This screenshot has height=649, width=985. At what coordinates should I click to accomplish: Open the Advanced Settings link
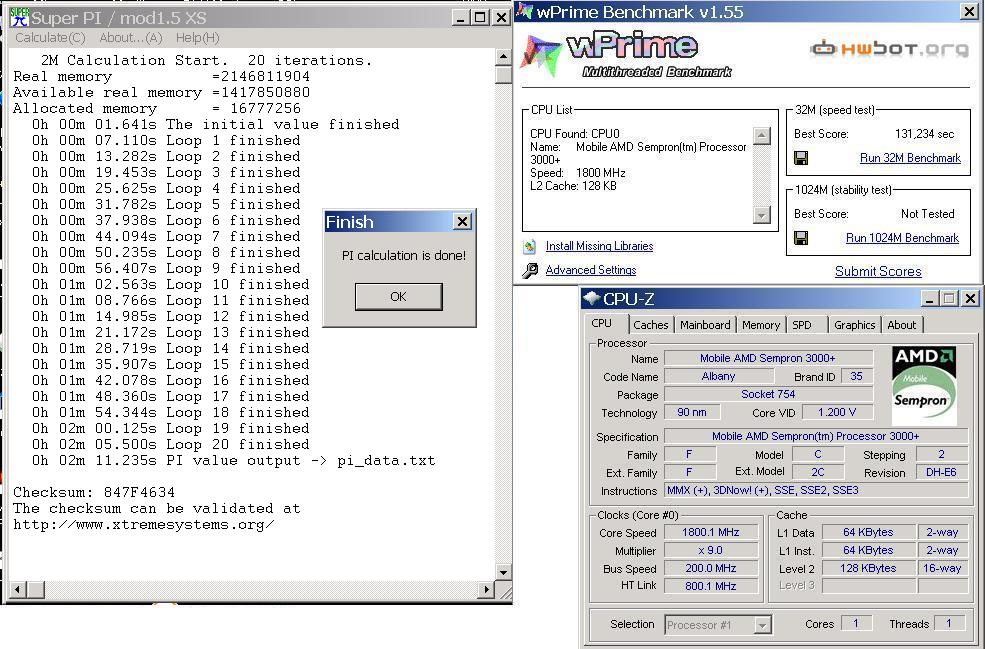pos(590,270)
